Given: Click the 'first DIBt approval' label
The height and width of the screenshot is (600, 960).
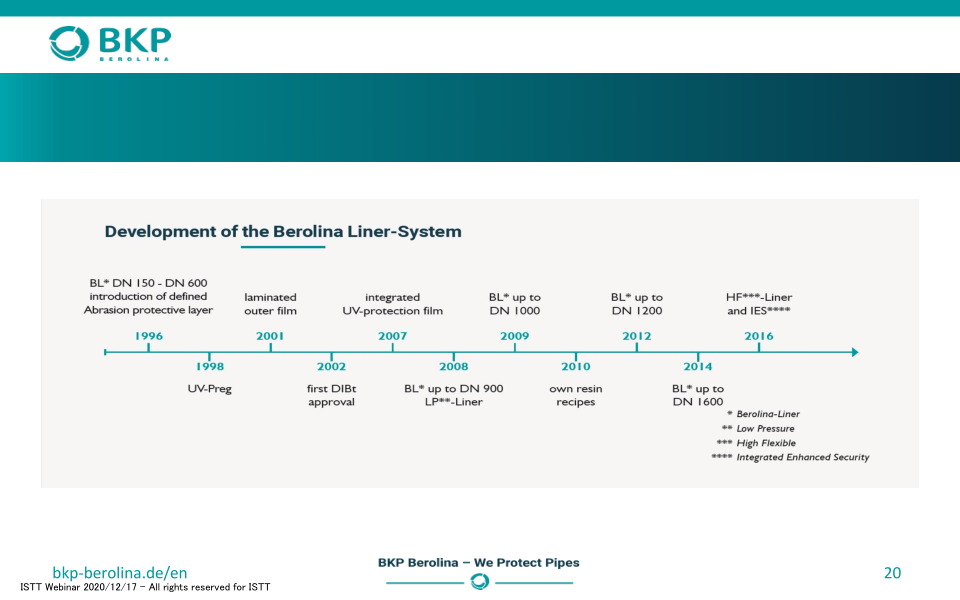Looking at the screenshot, I should 331,395.
